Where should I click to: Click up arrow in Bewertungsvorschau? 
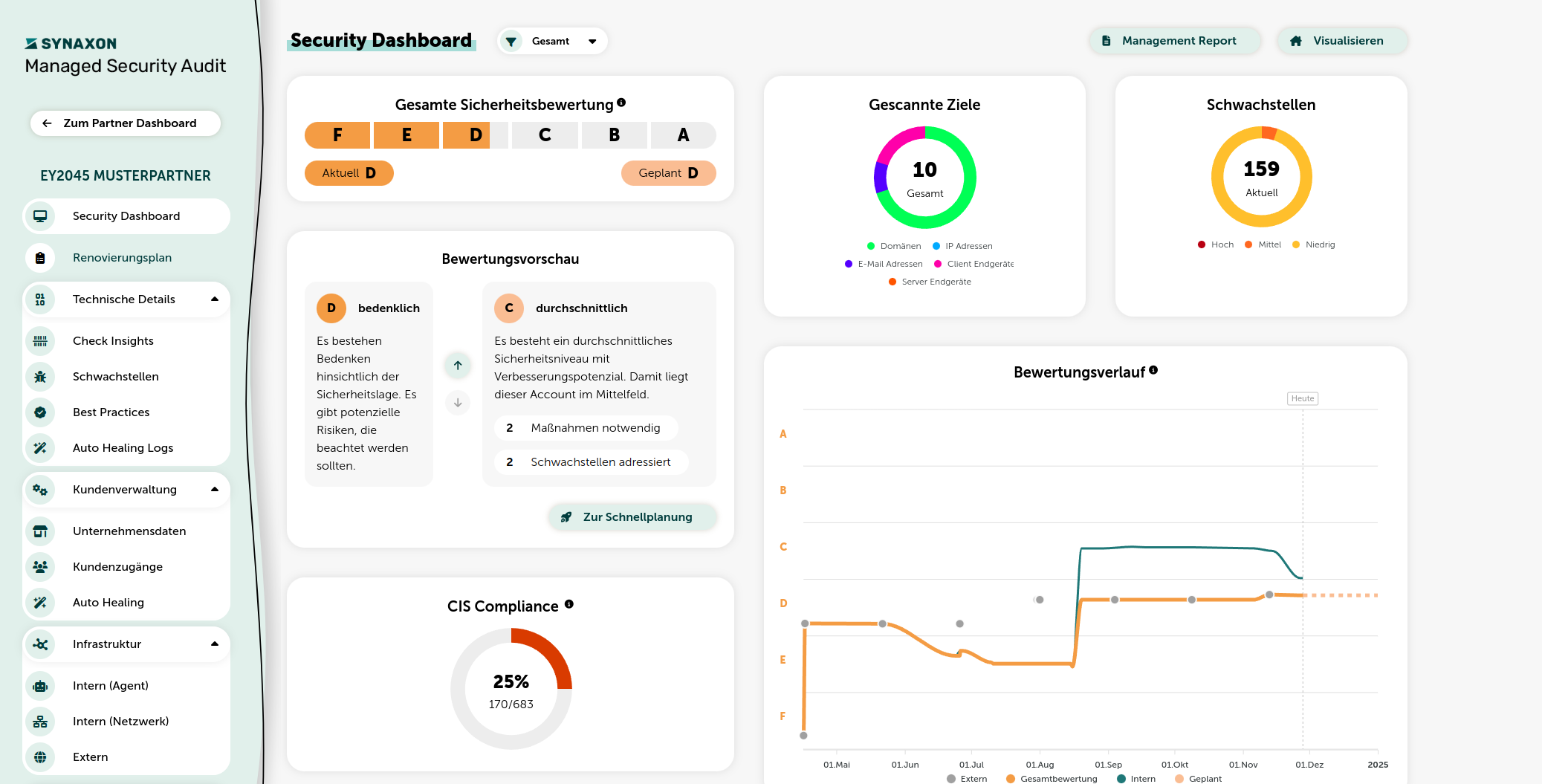point(458,365)
